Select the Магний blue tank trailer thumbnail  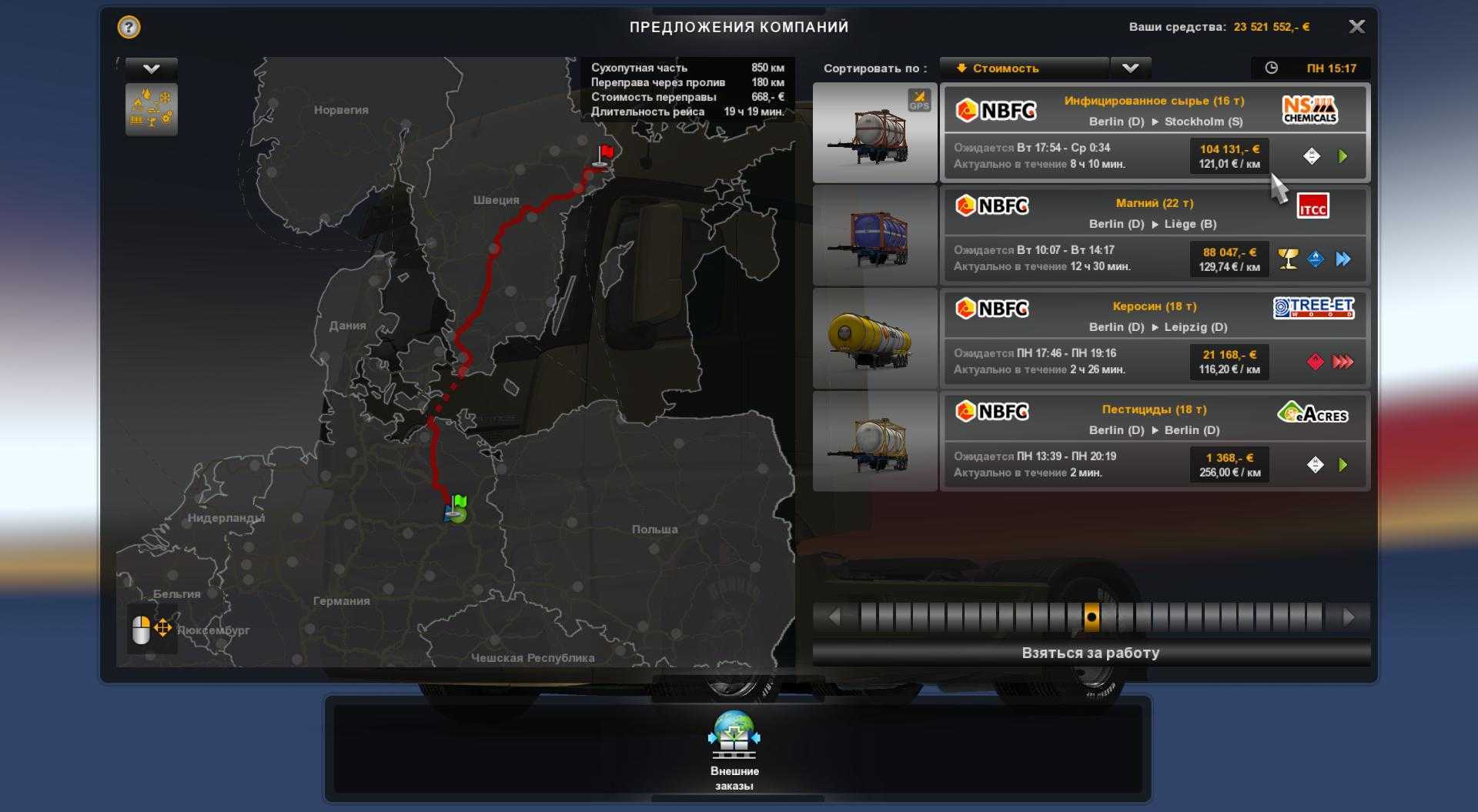pos(874,236)
